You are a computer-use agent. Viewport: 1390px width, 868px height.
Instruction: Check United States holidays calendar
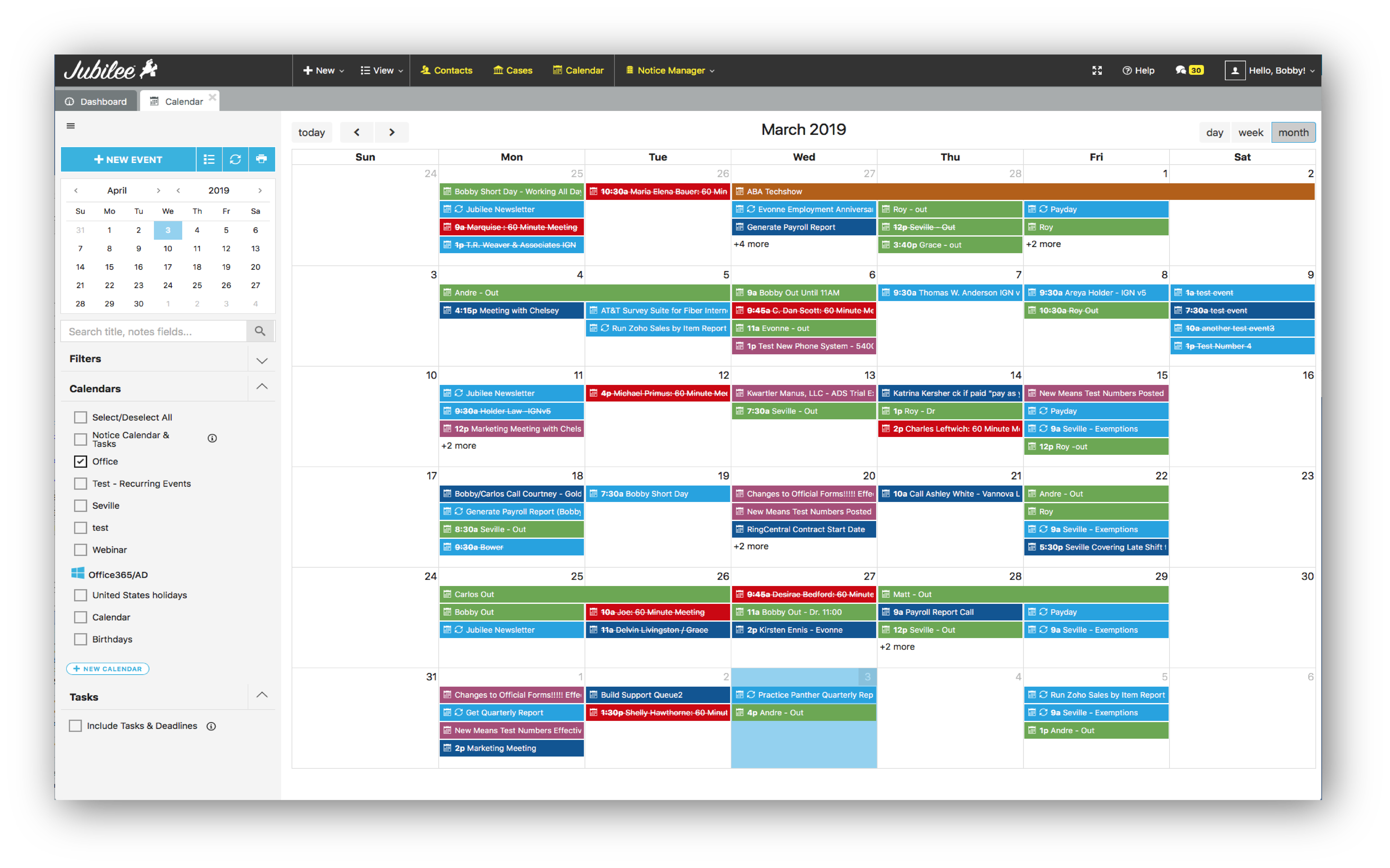click(80, 595)
